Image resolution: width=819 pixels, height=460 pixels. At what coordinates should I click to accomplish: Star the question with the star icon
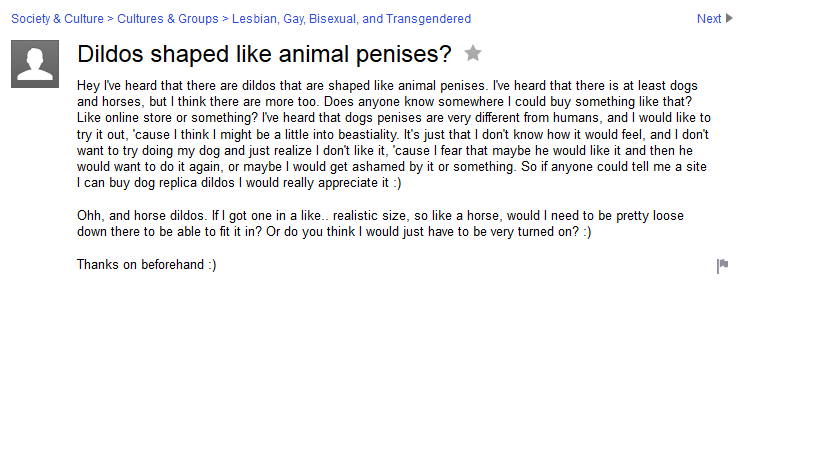pos(473,54)
